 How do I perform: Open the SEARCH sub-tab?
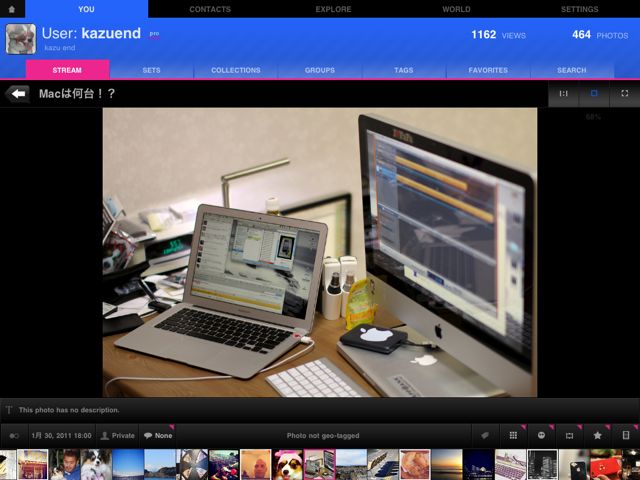[x=571, y=70]
